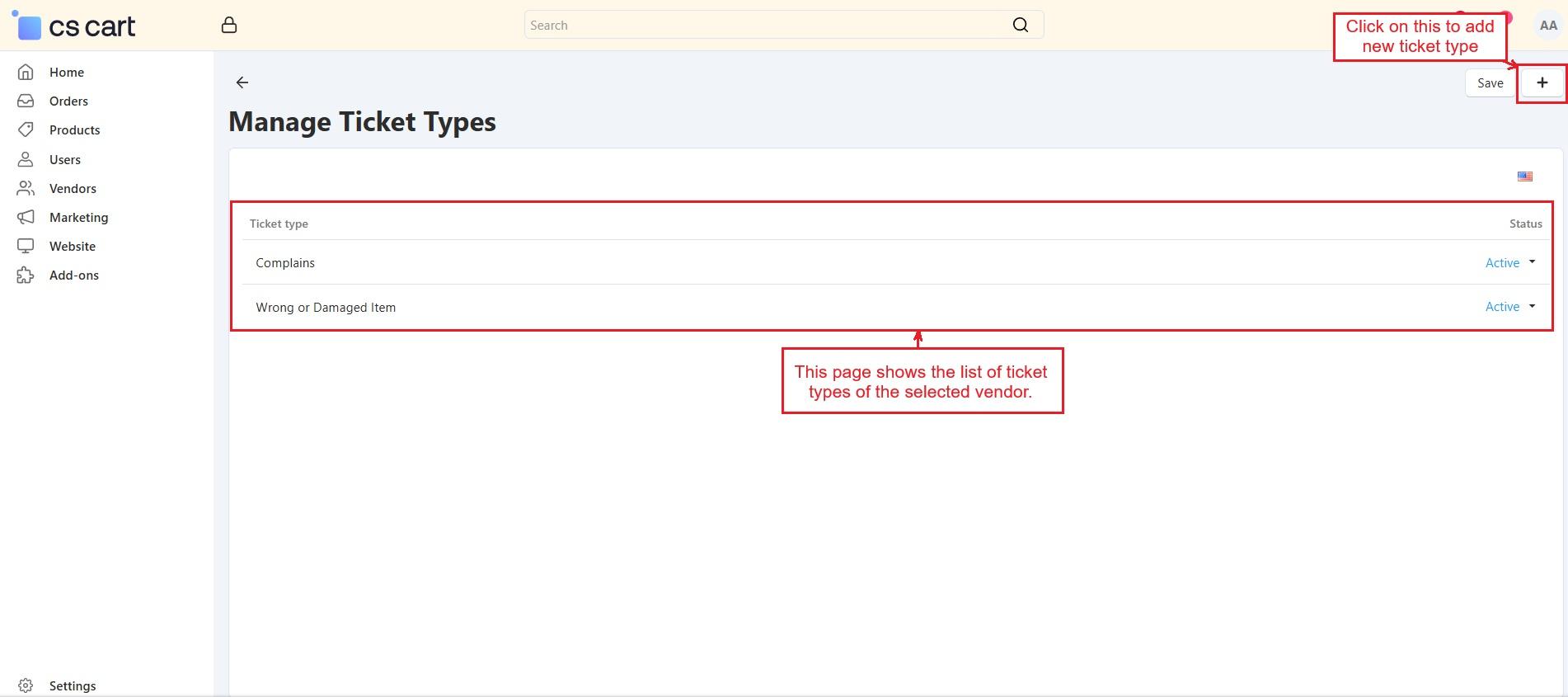Go to Products in sidebar
The image size is (1568, 697).
click(74, 130)
